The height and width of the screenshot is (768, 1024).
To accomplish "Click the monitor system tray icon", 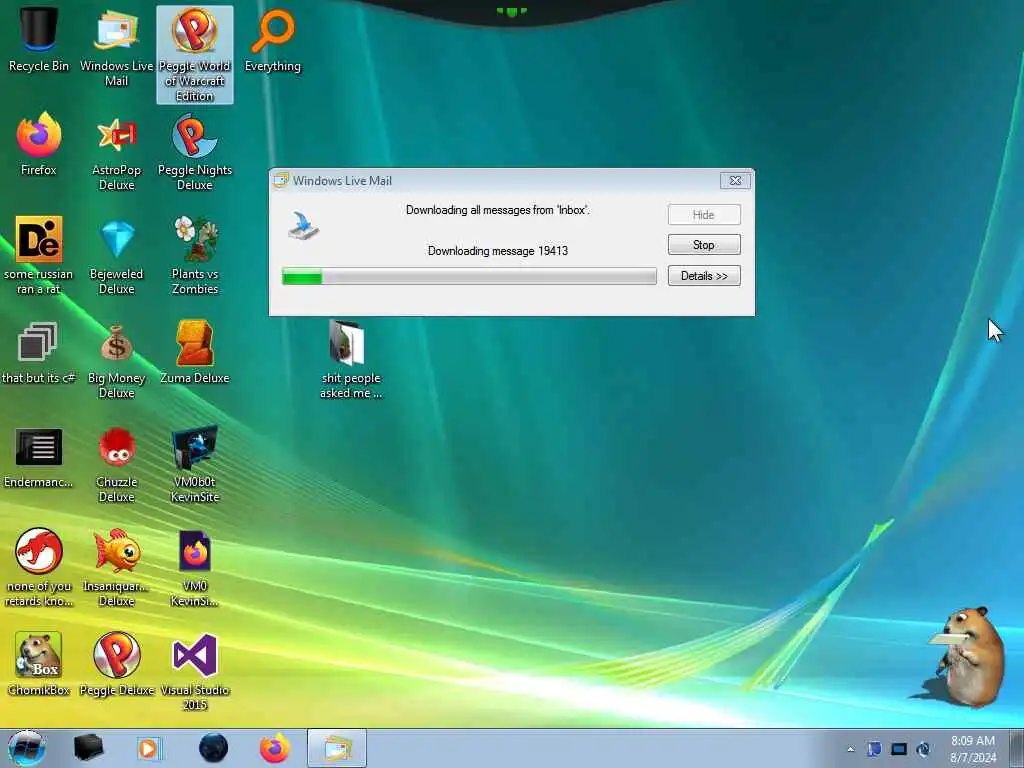I will click(x=899, y=749).
